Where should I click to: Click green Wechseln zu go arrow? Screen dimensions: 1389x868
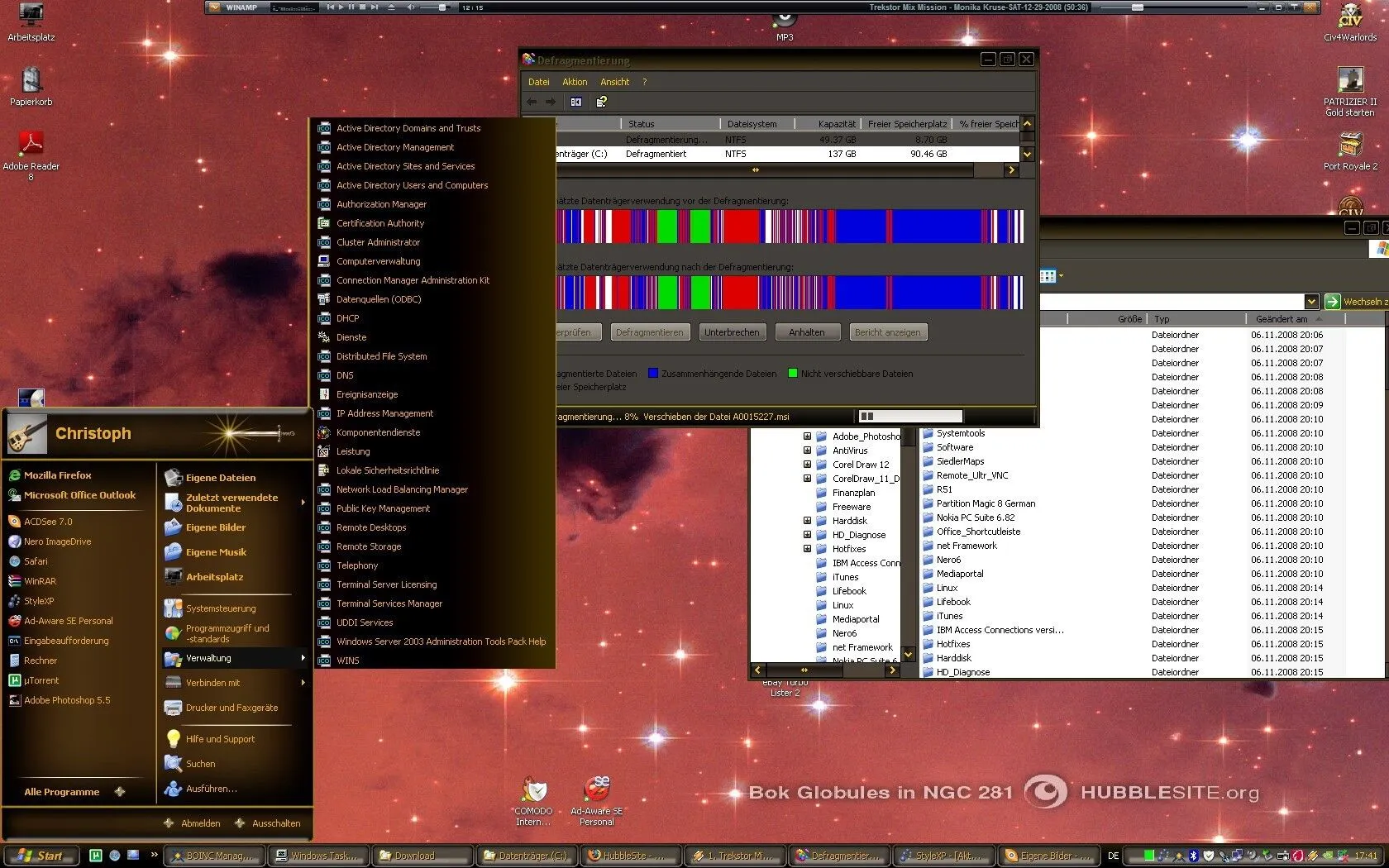[1332, 302]
